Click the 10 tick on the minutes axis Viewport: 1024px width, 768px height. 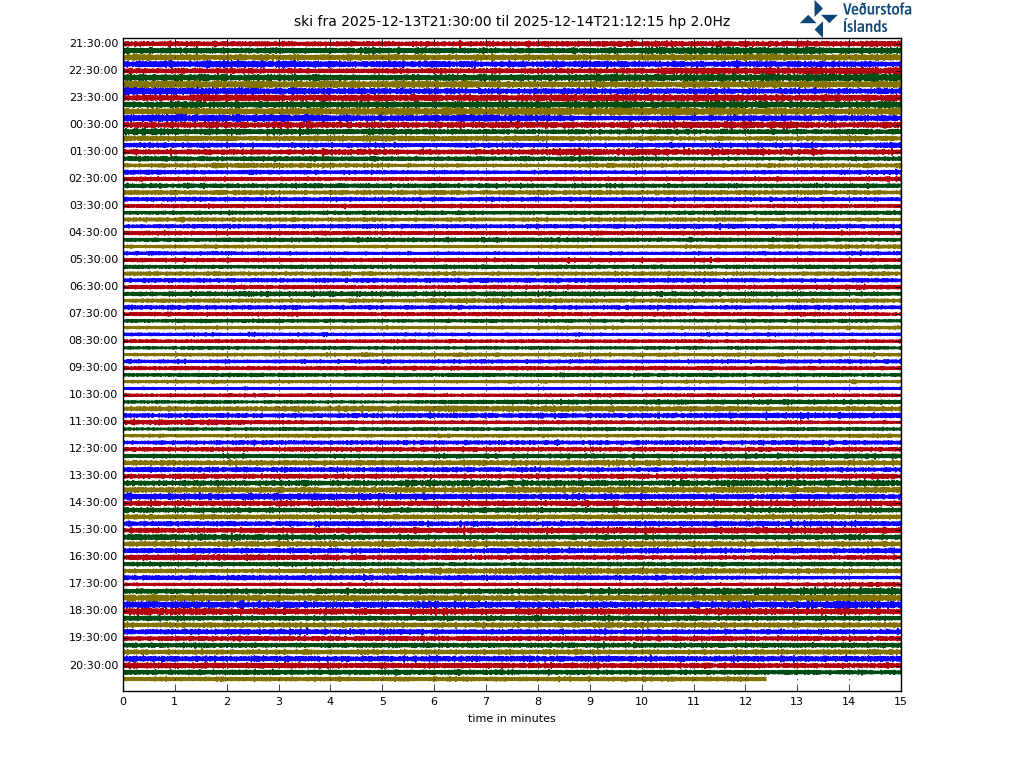point(641,702)
